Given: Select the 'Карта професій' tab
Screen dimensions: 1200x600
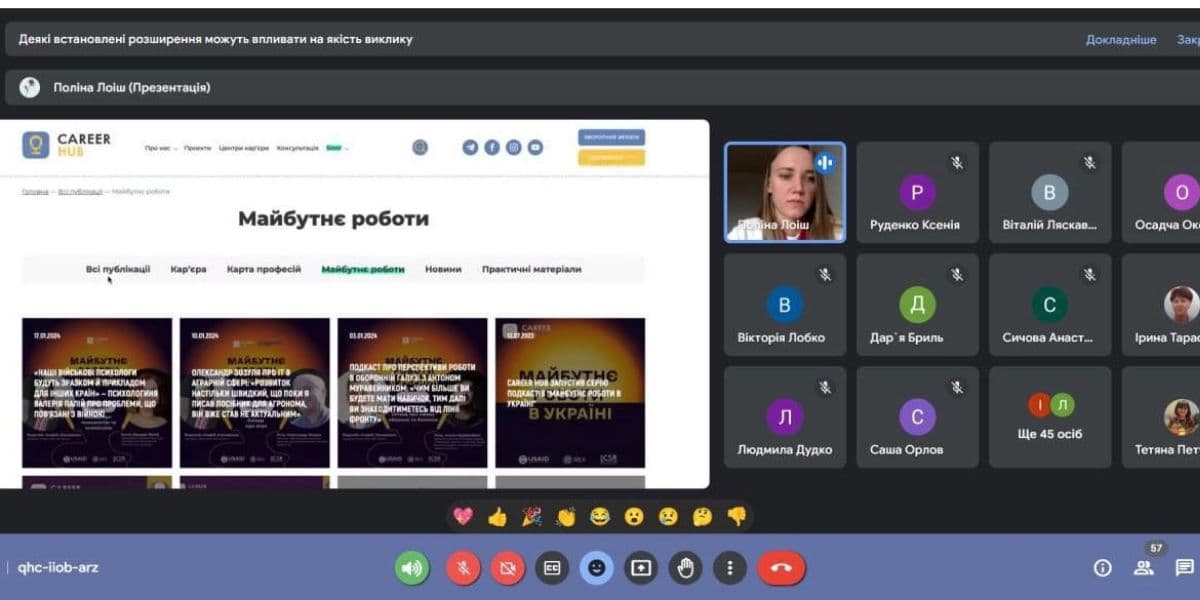Looking at the screenshot, I should (x=263, y=269).
